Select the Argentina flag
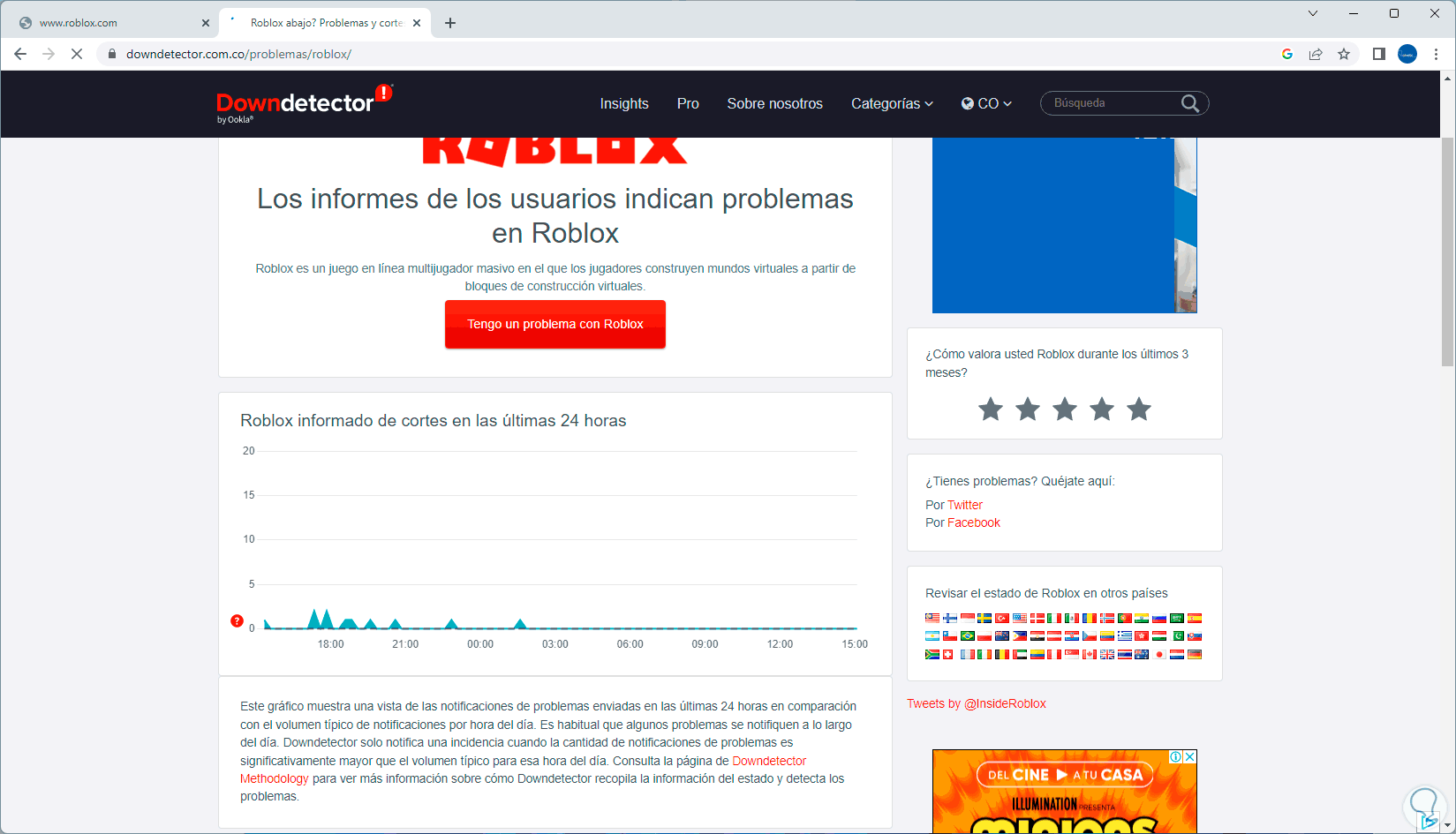This screenshot has height=834, width=1456. click(932, 636)
